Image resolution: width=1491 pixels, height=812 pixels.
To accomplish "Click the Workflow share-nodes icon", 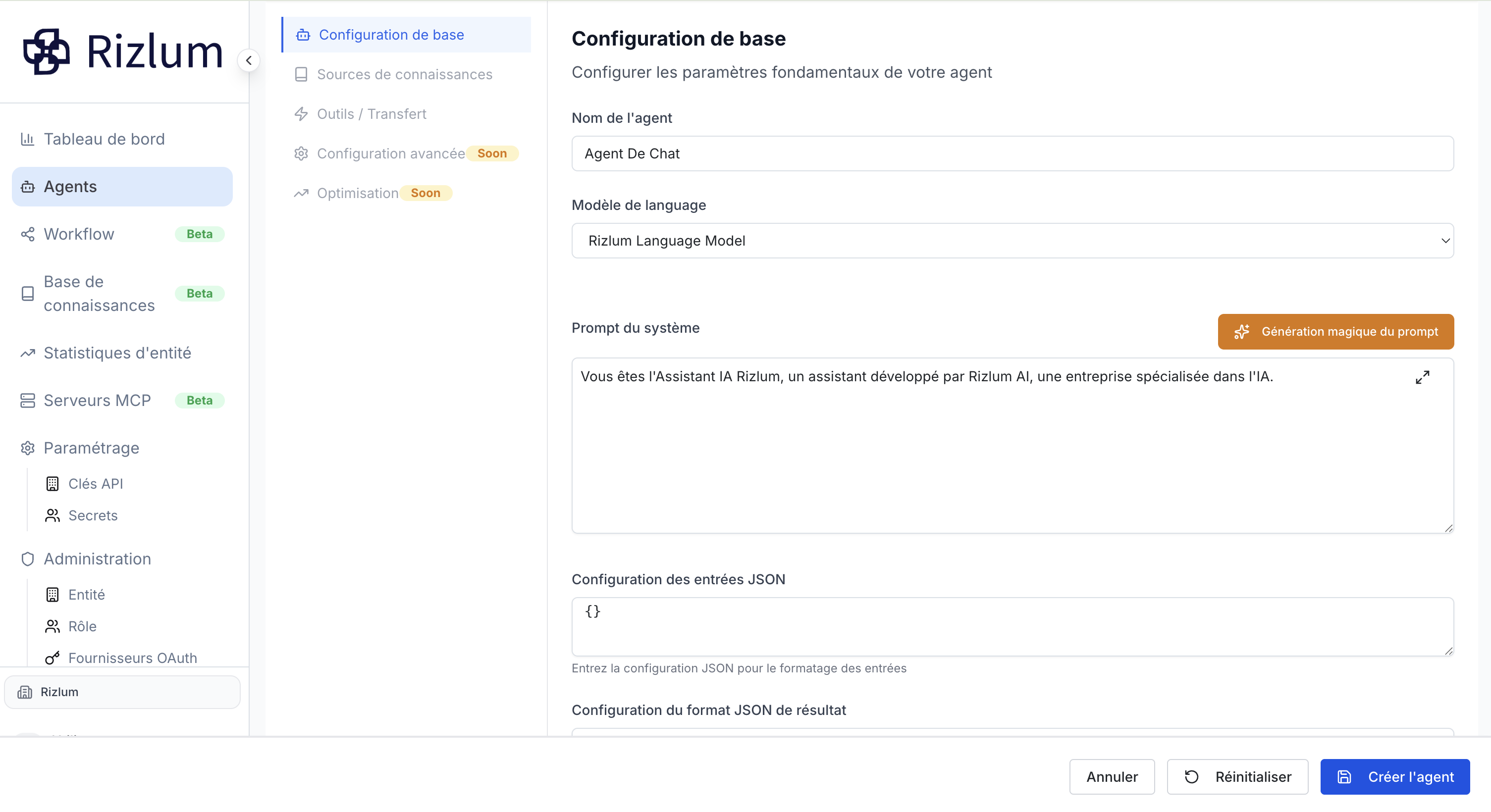I will point(27,234).
